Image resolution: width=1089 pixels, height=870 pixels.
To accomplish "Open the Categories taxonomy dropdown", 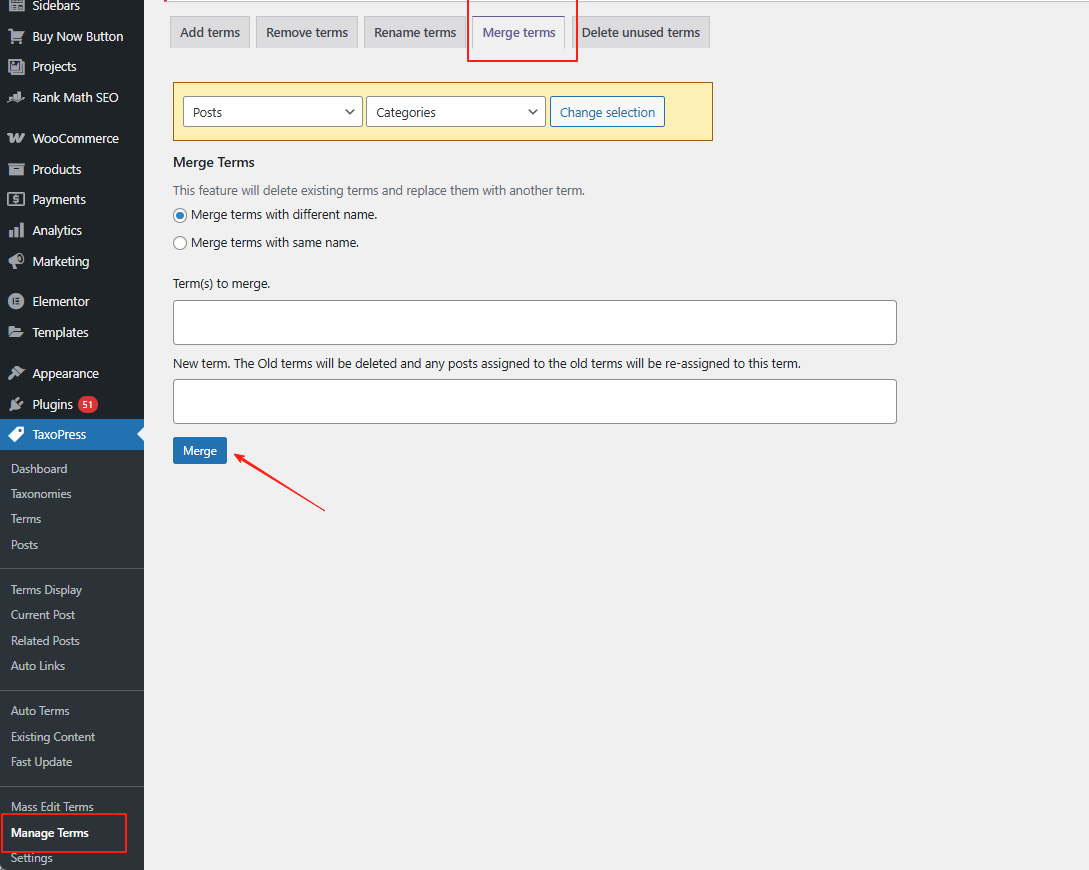I will 455,112.
